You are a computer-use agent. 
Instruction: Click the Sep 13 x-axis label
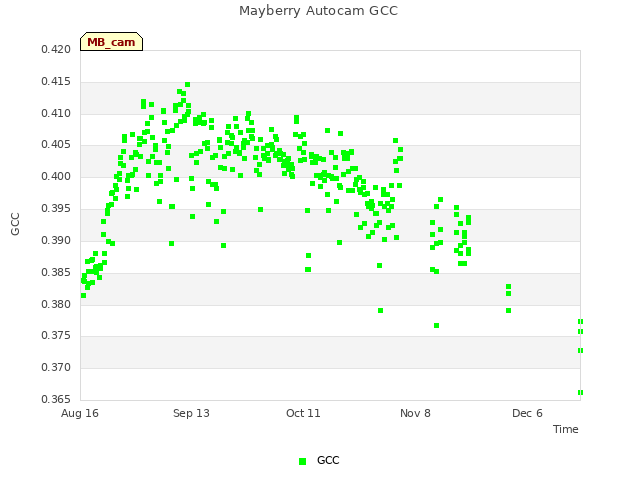[x=191, y=413]
